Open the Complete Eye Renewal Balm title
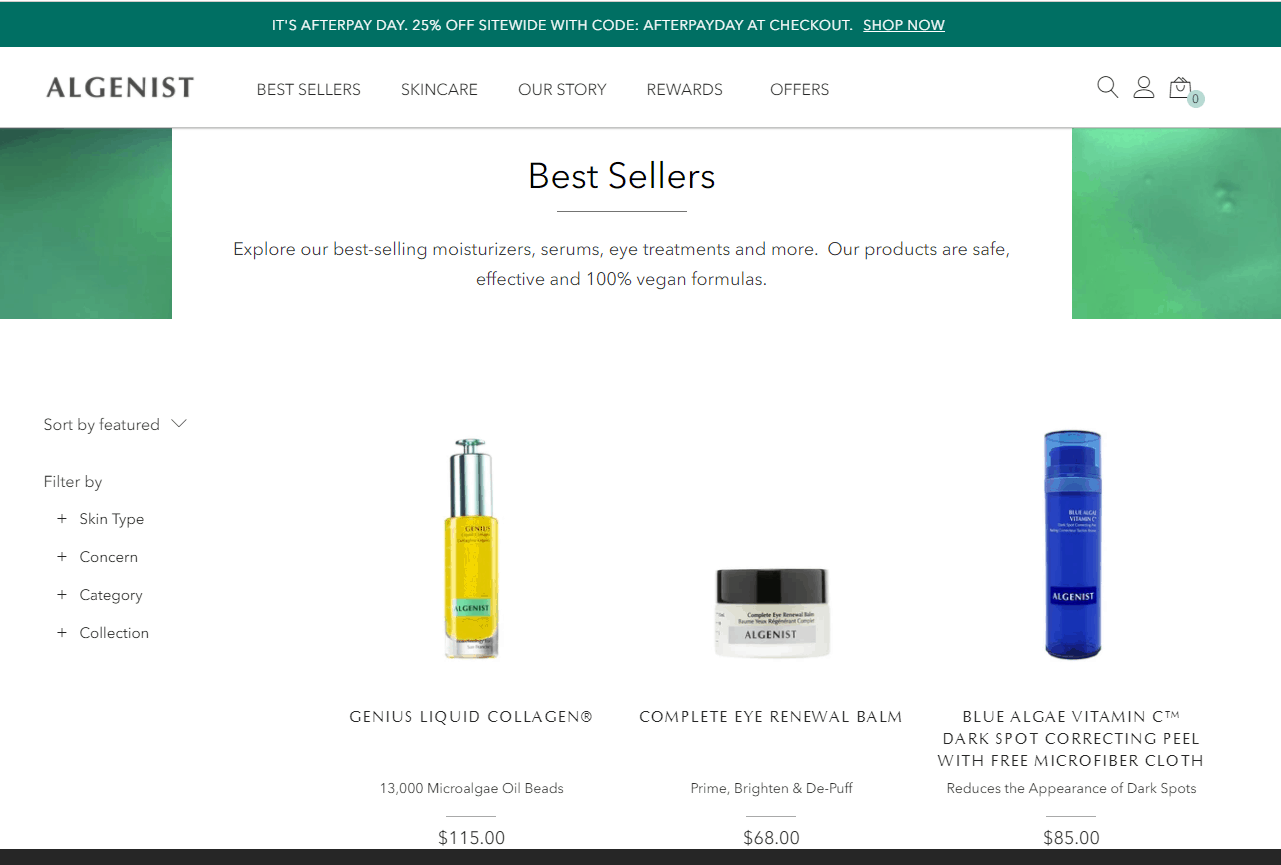Viewport: 1281px width, 865px height. (771, 717)
